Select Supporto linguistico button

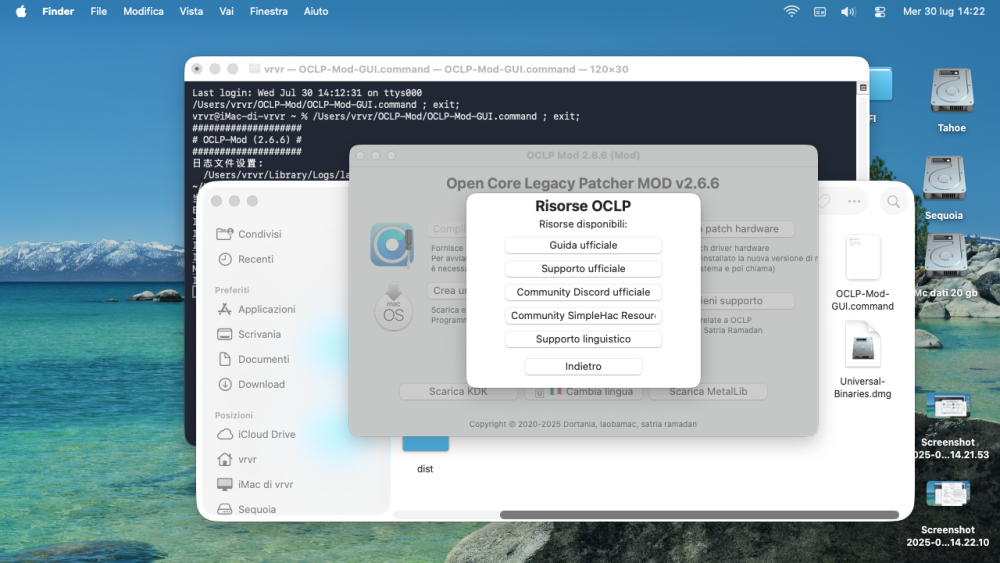pos(583,339)
